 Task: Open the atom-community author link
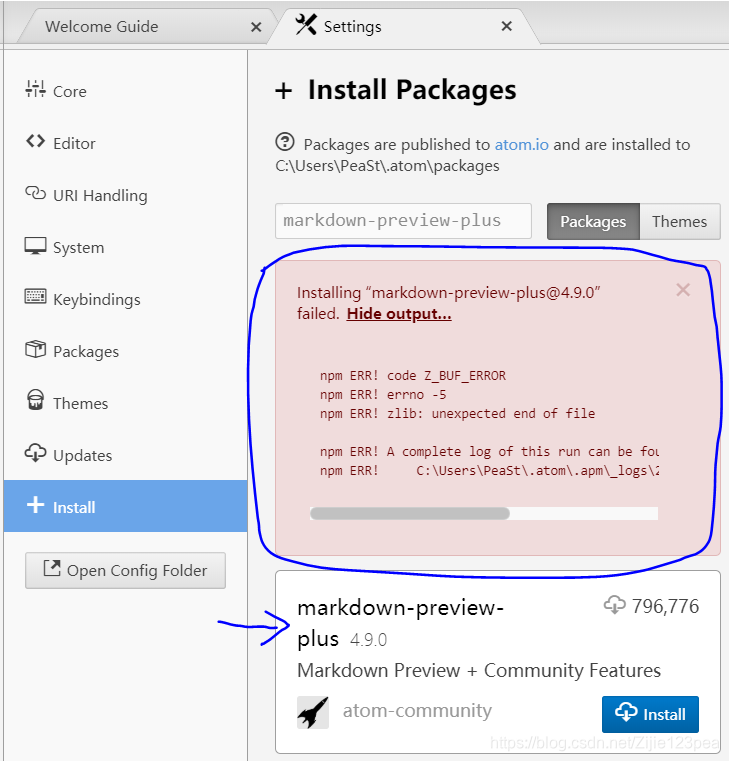(x=417, y=711)
